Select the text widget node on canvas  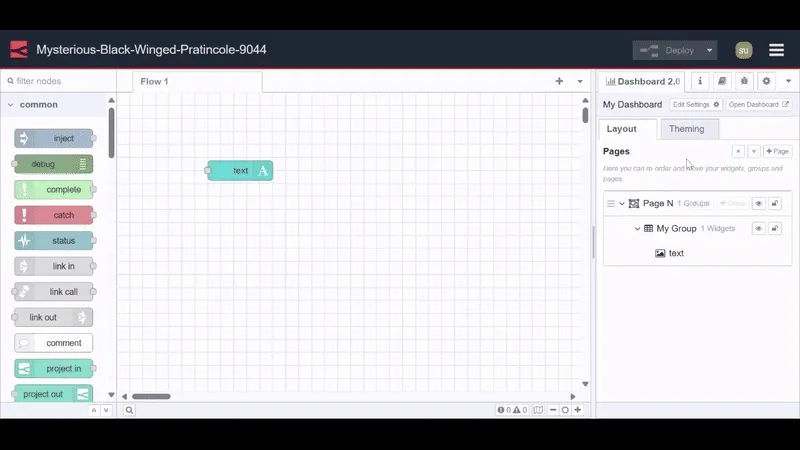pos(240,170)
